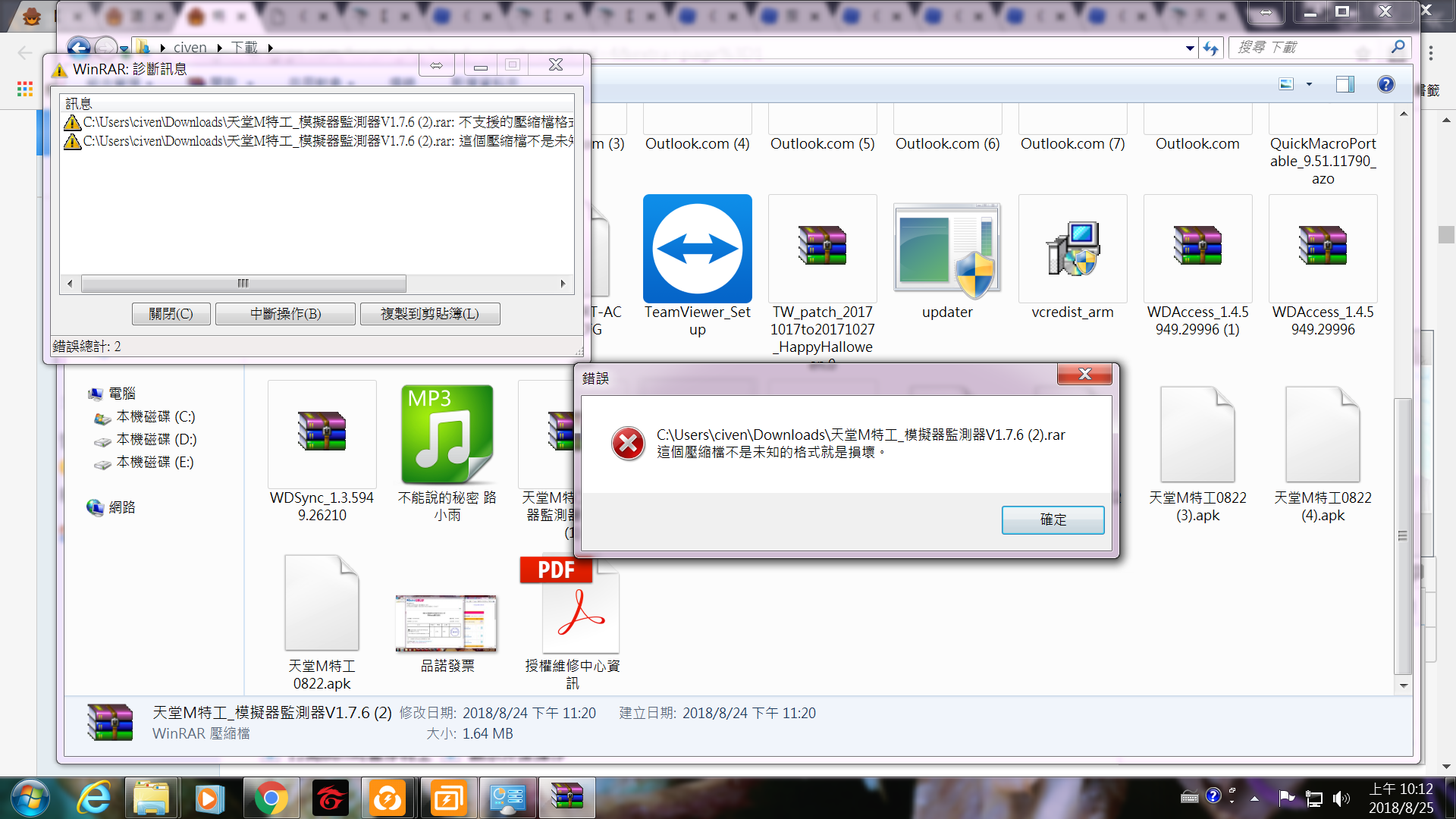Select 天堂M特工0822 (4).apk file
The image size is (1456, 819).
pyautogui.click(x=1323, y=435)
